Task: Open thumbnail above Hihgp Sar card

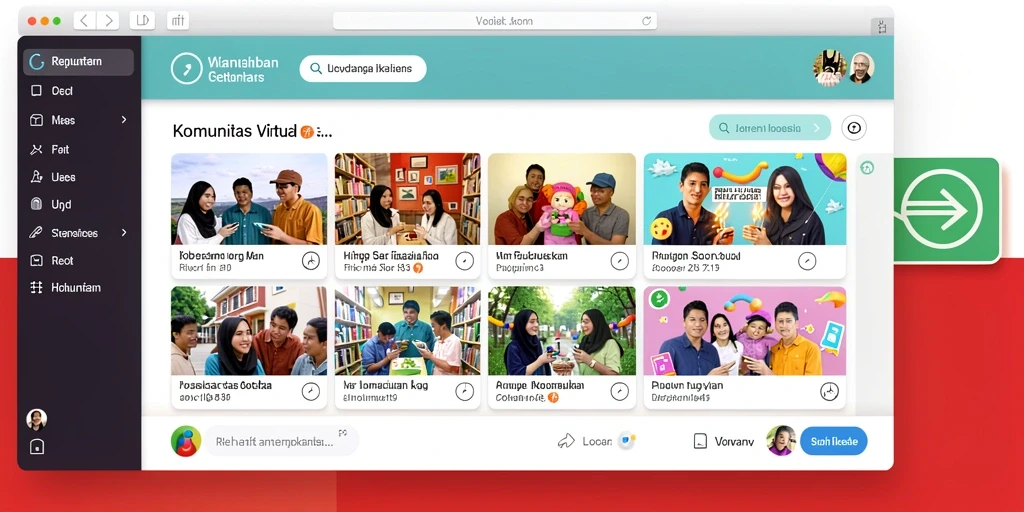Action: pos(408,199)
